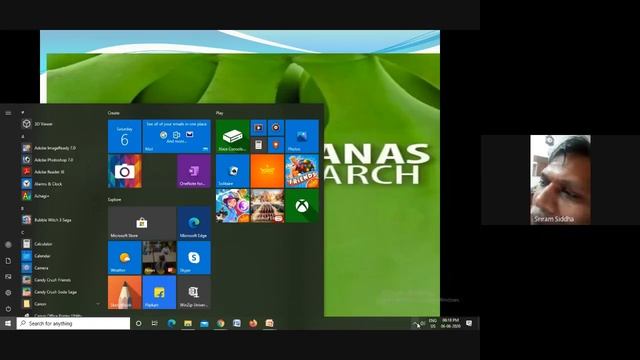Screen dimensions: 640x360
Task: Open the Microsoft Edge tile
Action: pyautogui.click(x=194, y=223)
